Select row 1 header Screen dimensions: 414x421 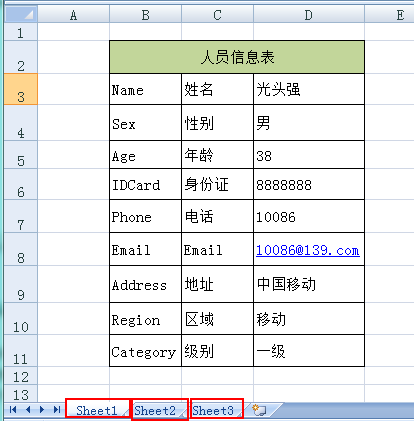coord(21,32)
